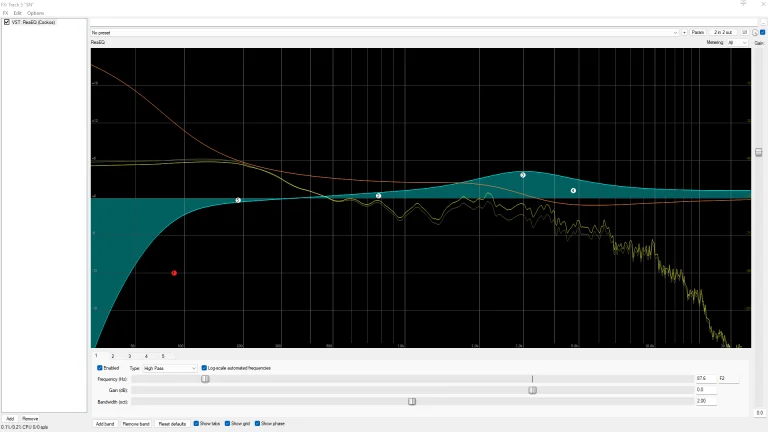Image resolution: width=768 pixels, height=432 pixels.
Task: Click the Reset defaults button
Action: [172, 424]
